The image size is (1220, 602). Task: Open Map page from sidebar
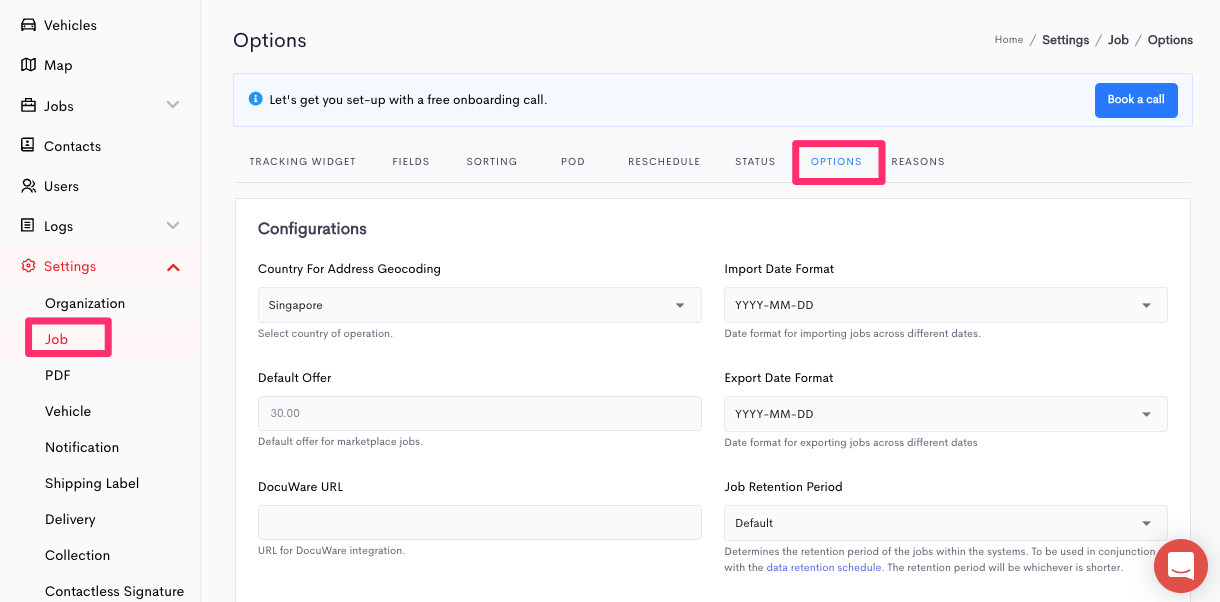[58, 65]
